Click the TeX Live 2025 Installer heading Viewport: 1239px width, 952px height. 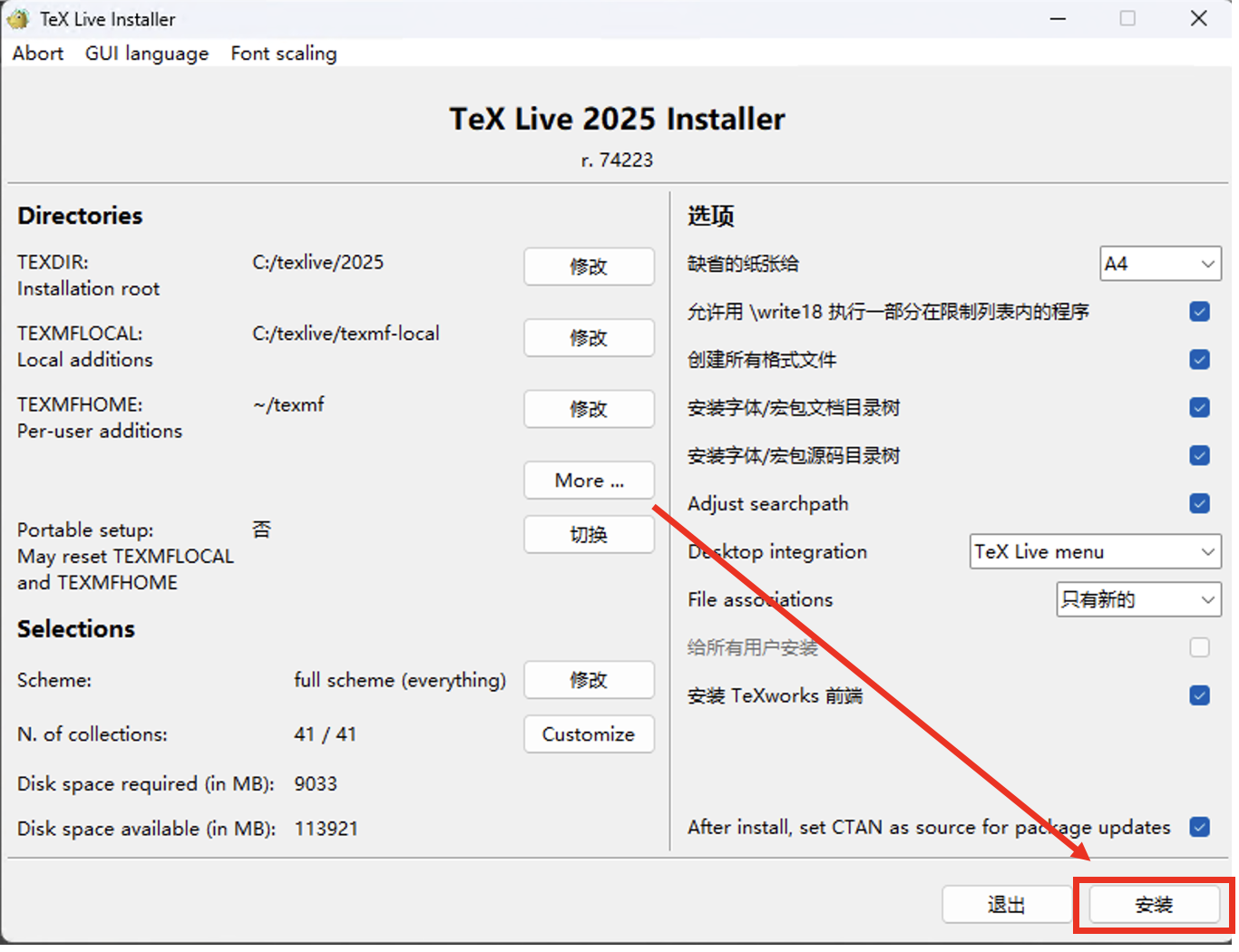[x=618, y=119]
